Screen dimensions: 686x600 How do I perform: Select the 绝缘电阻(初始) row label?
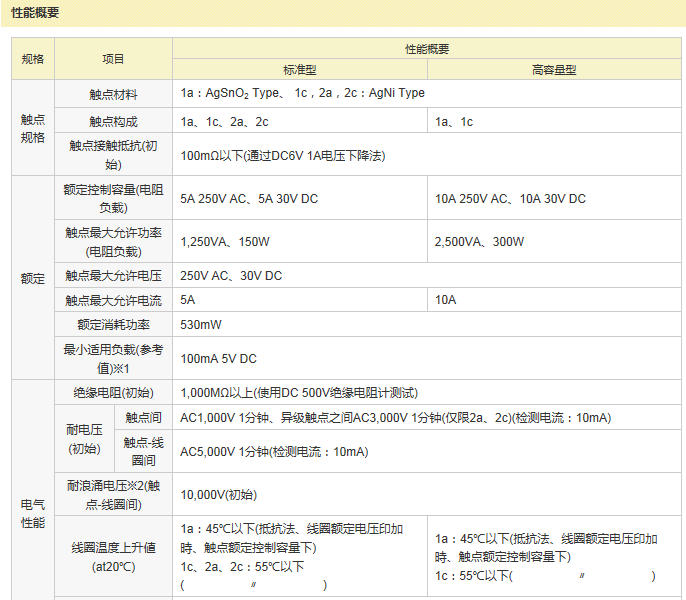(113, 393)
